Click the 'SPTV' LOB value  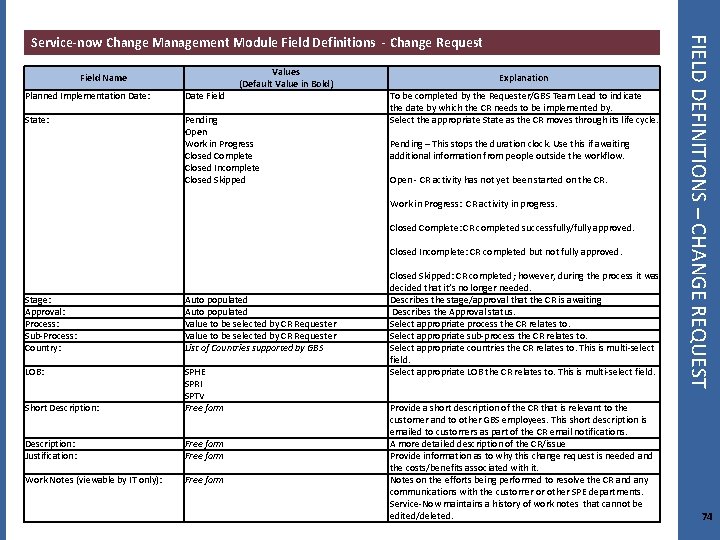coord(195,396)
